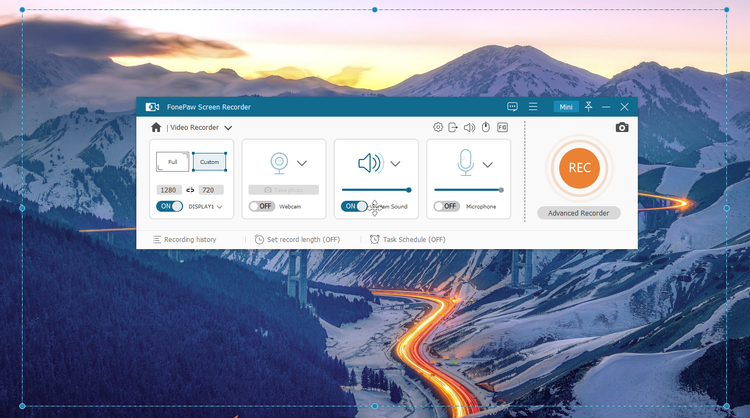Screen dimensions: 750x418
Task: Open the hamburger menu in title bar
Action: [x=533, y=107]
